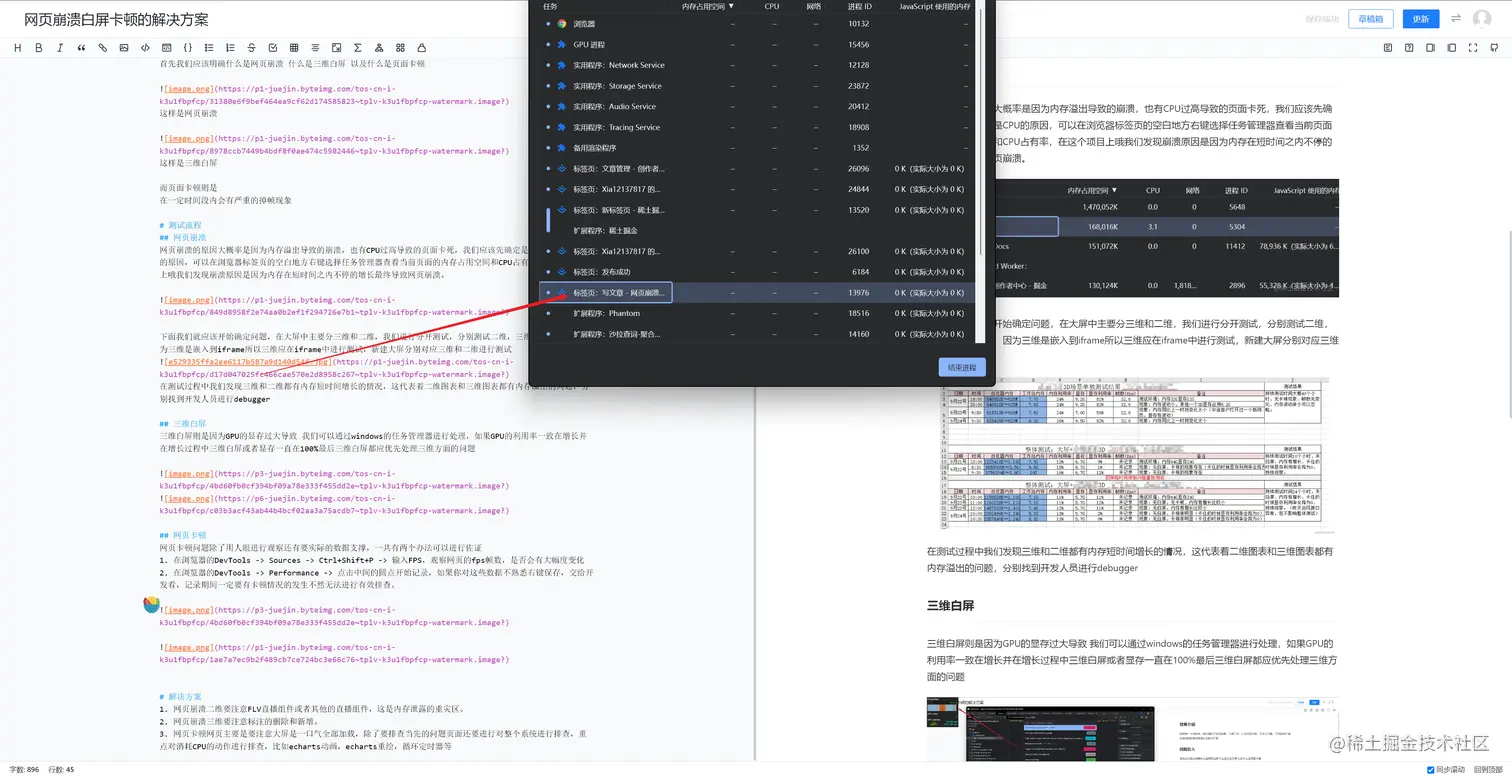Viewport: 1512px width, 776px height.
Task: Select 实用程序: Network Service row
Action: point(757,65)
